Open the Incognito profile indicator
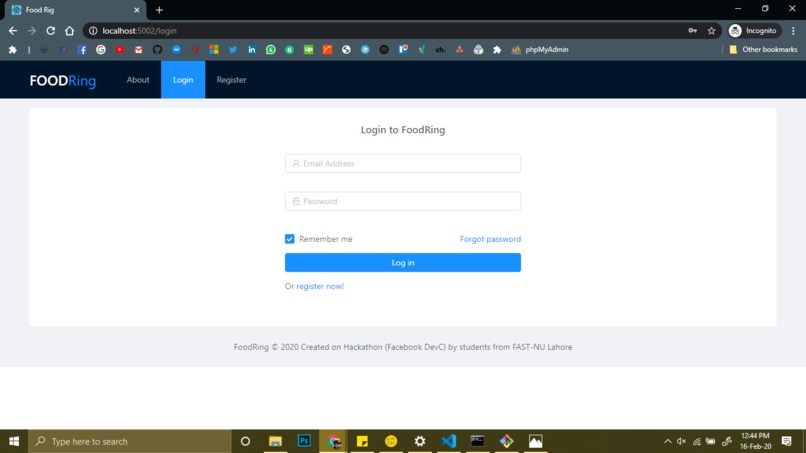This screenshot has width=806, height=453. tap(753, 31)
